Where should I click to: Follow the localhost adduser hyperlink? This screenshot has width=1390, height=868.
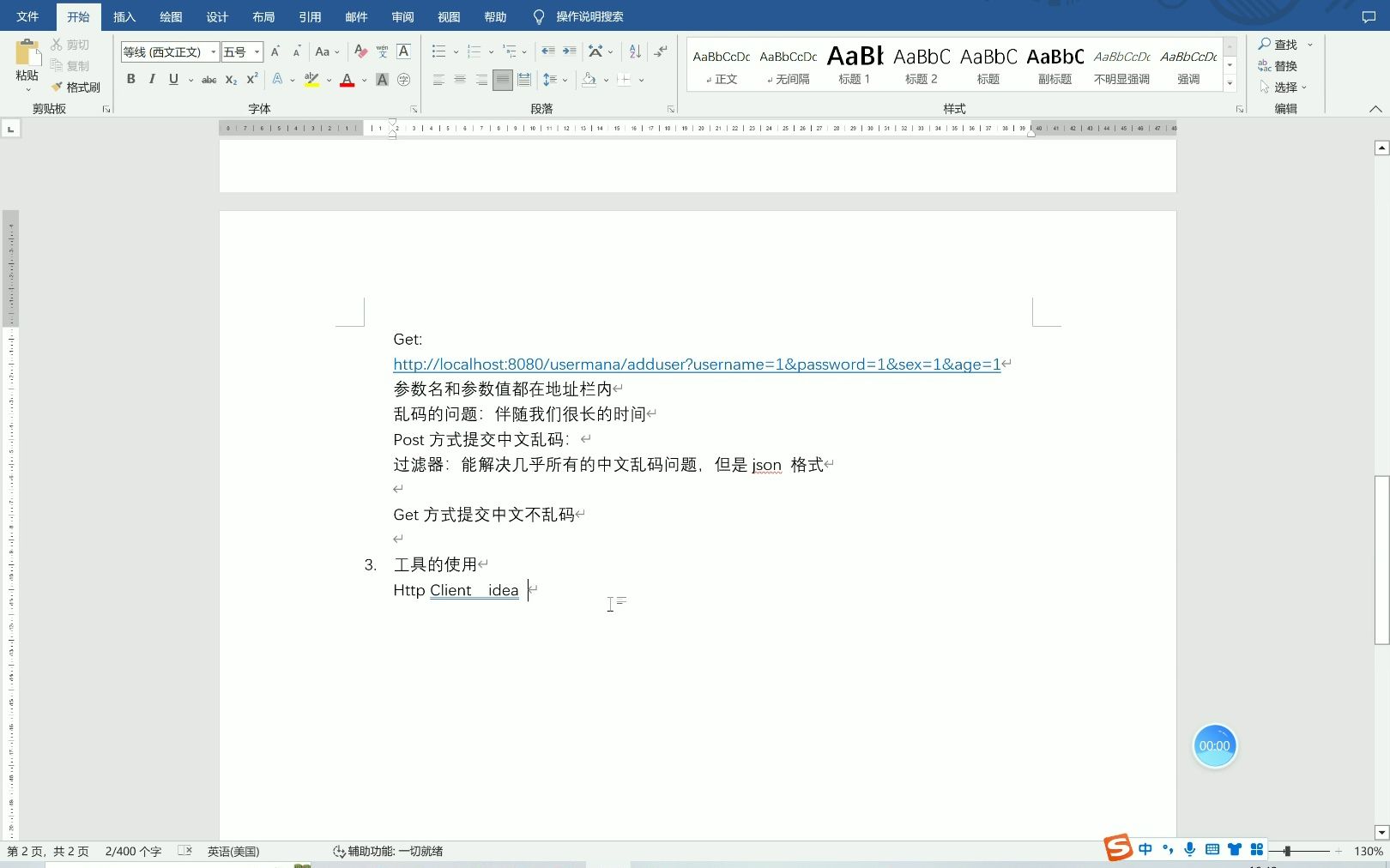point(697,365)
